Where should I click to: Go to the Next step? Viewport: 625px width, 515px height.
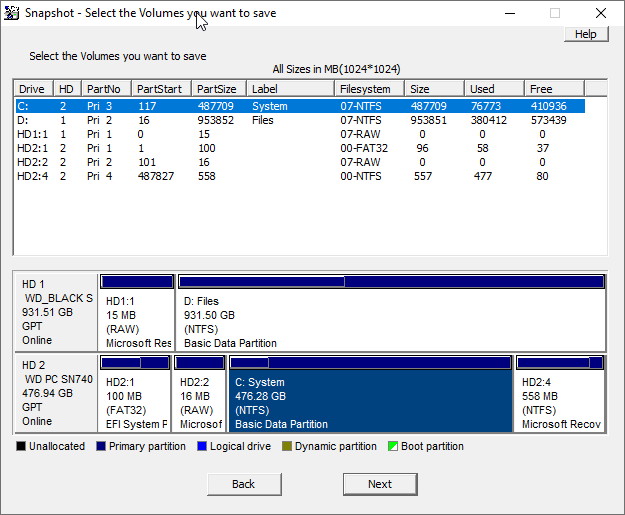point(380,484)
